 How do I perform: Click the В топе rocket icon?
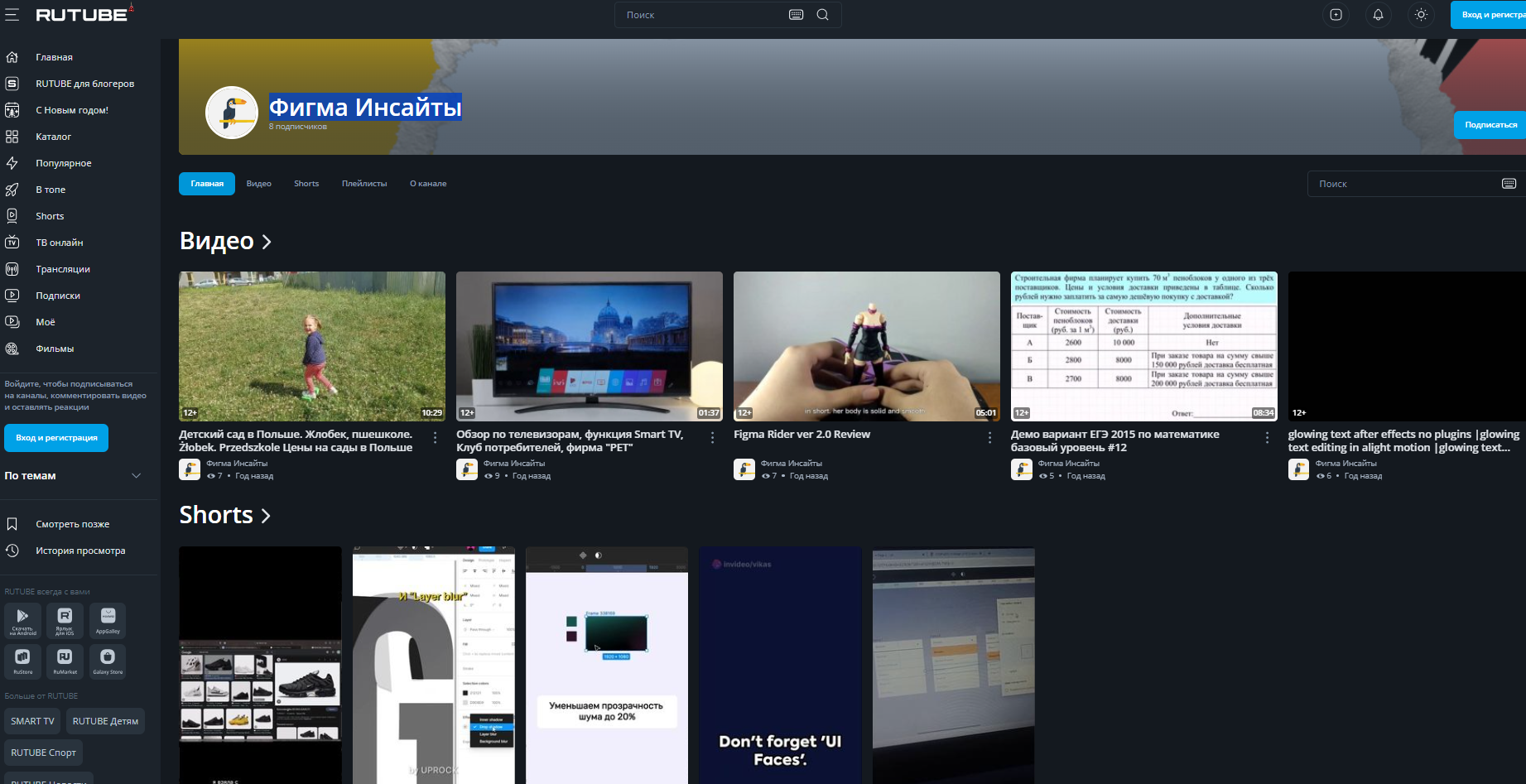tap(12, 190)
